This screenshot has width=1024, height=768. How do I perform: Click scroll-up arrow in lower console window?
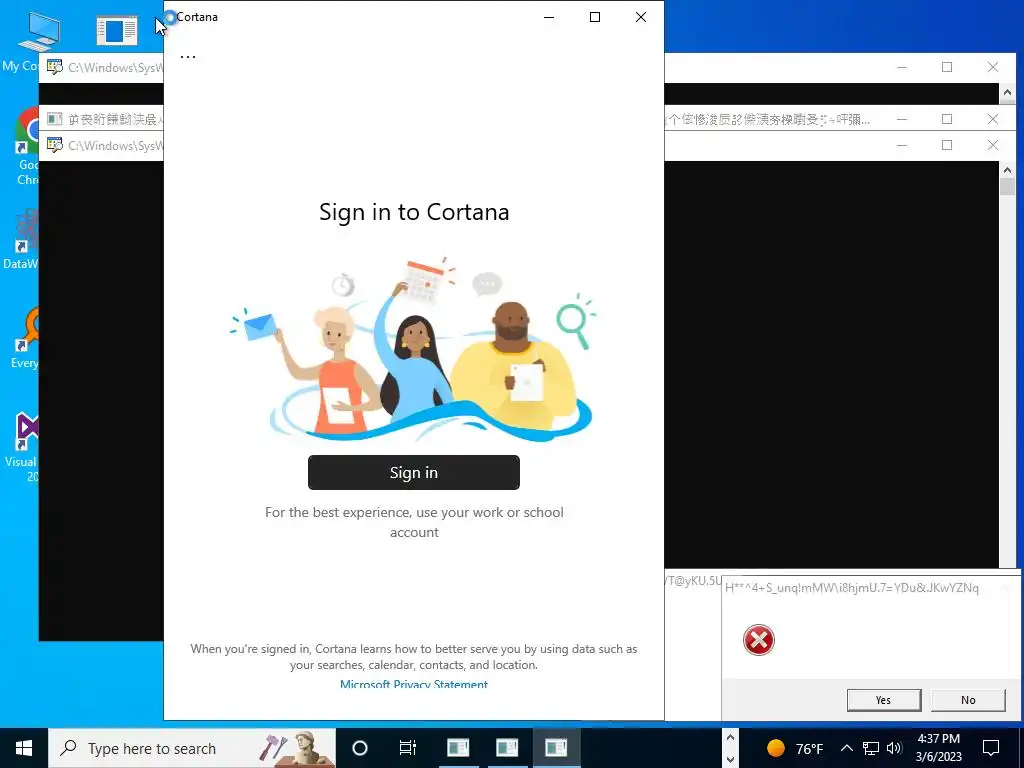(1007, 170)
